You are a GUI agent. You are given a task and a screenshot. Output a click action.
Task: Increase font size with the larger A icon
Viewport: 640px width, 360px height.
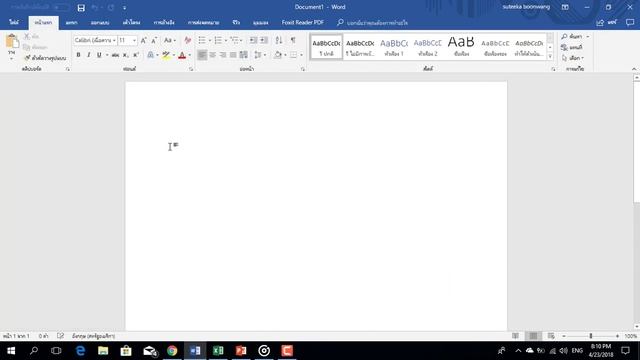(x=144, y=40)
